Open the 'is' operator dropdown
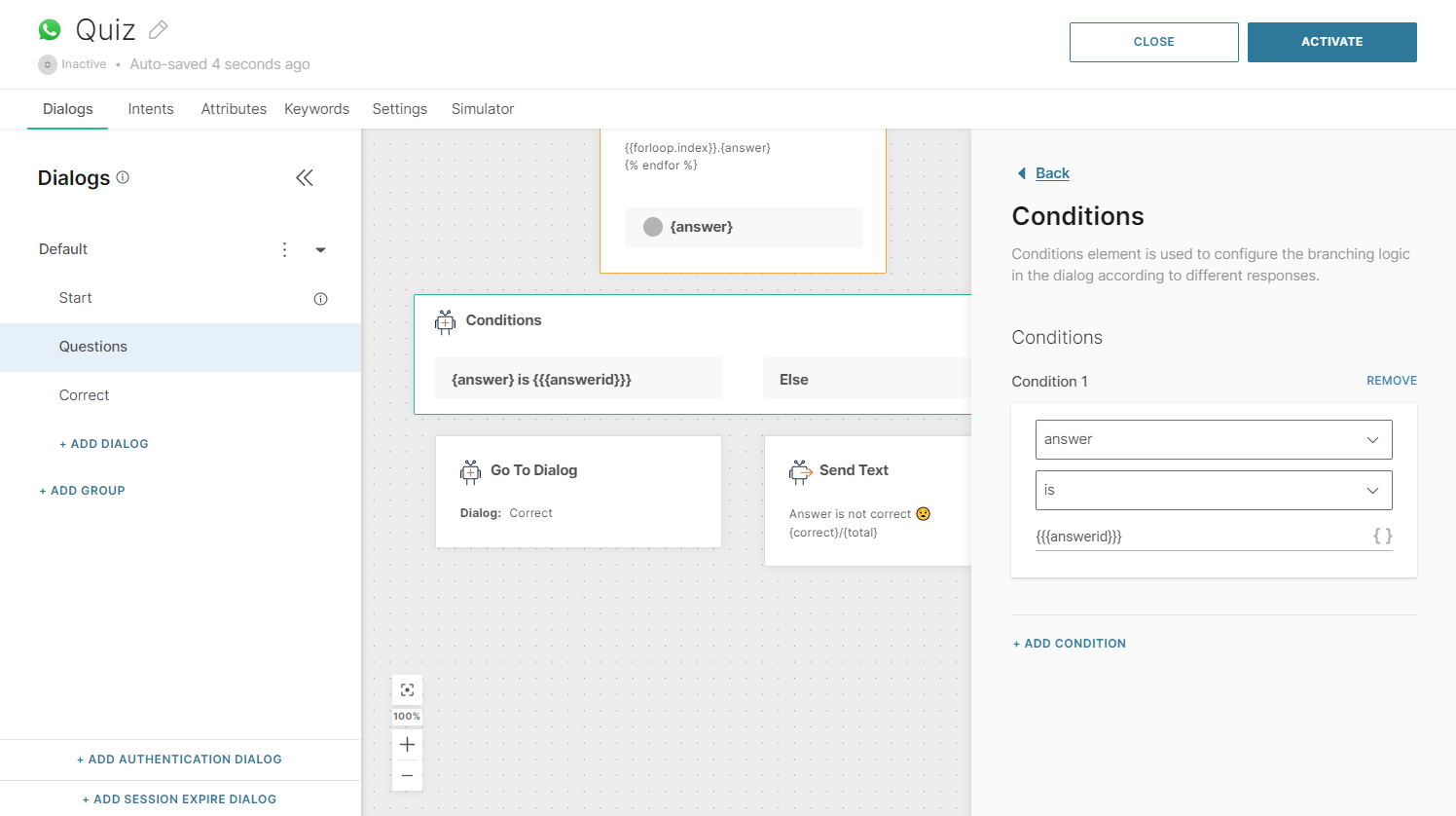The width and height of the screenshot is (1456, 816). pos(1213,490)
